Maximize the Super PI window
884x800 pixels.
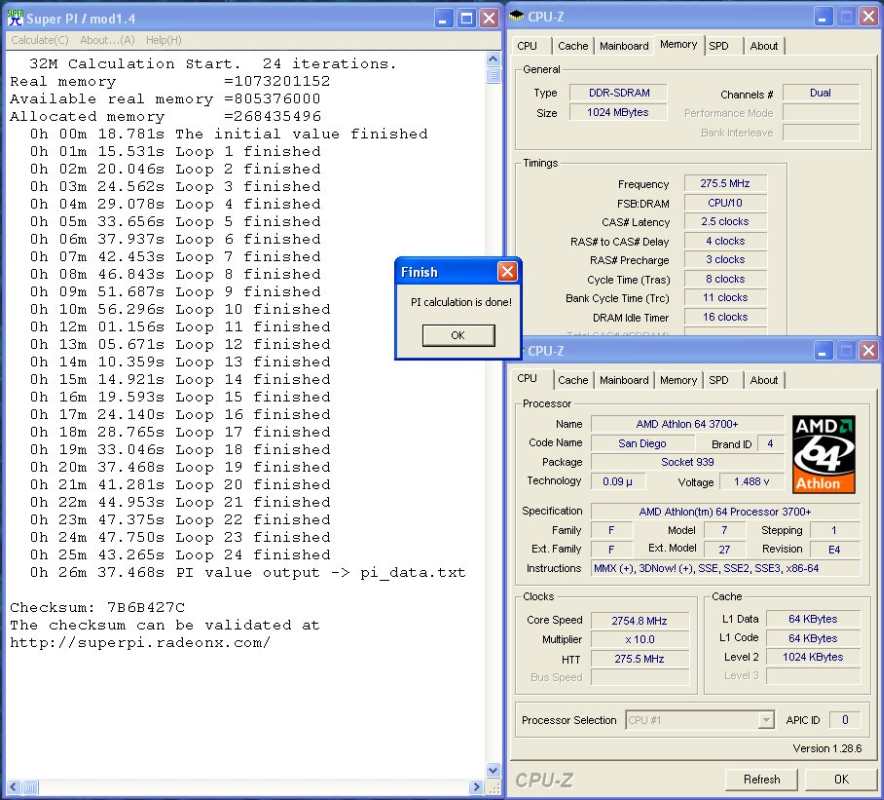467,19
